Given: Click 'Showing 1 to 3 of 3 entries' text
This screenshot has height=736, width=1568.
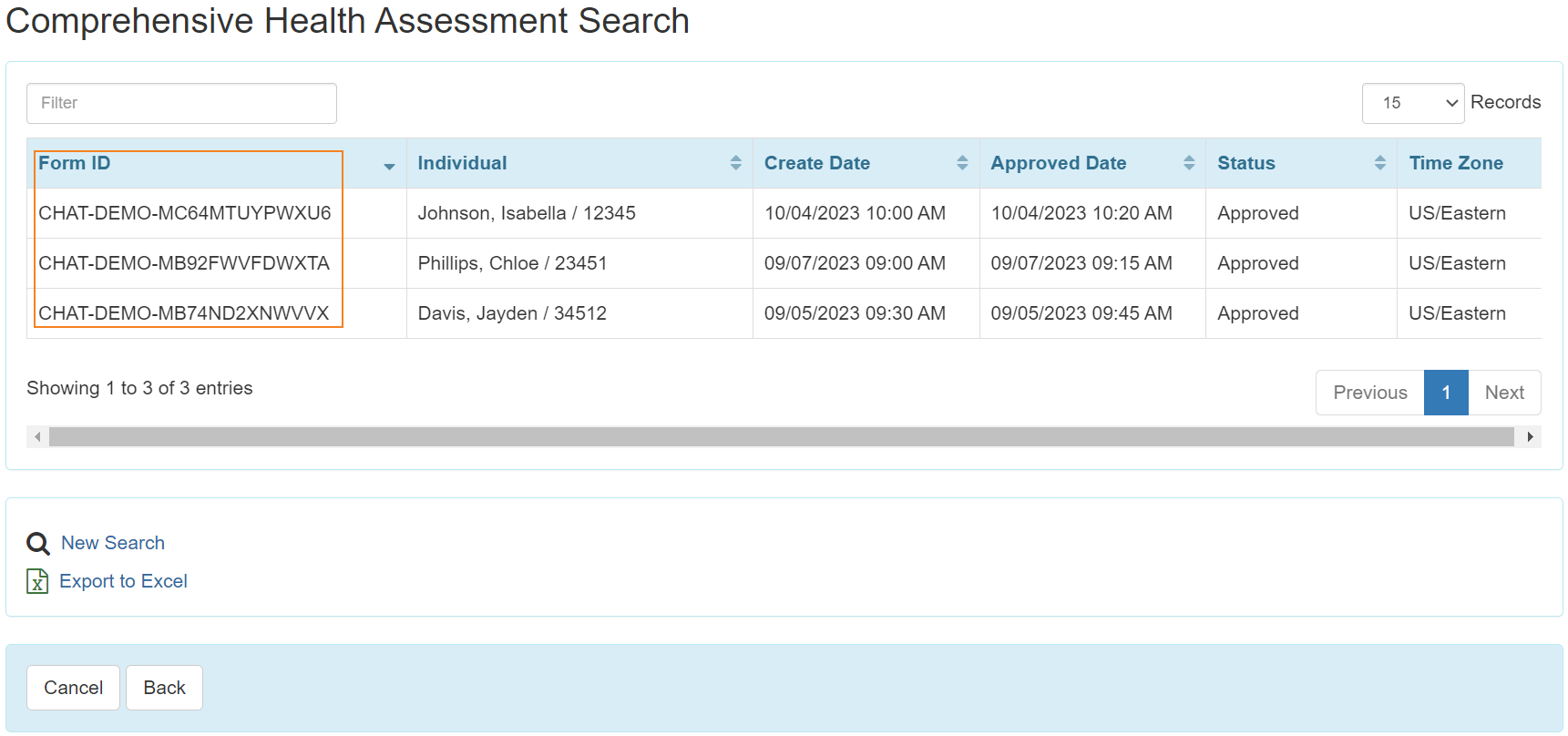Looking at the screenshot, I should pyautogui.click(x=139, y=388).
